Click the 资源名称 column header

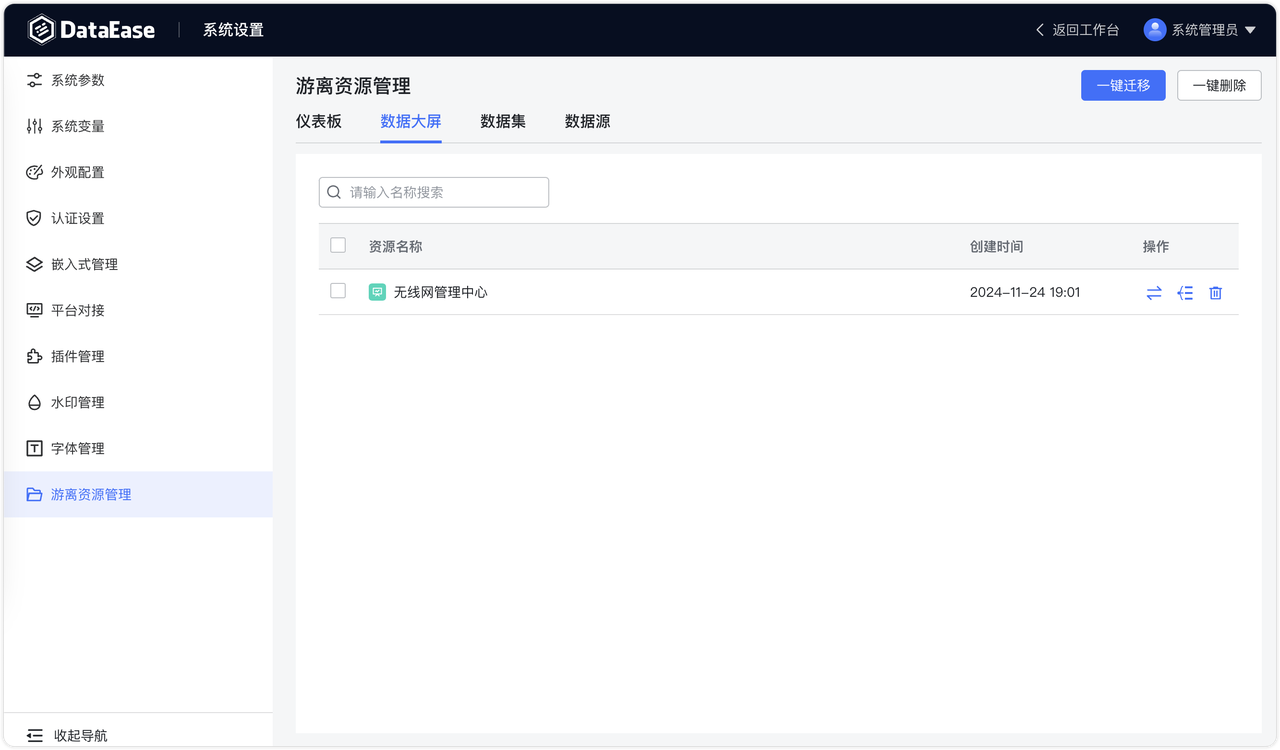click(396, 246)
